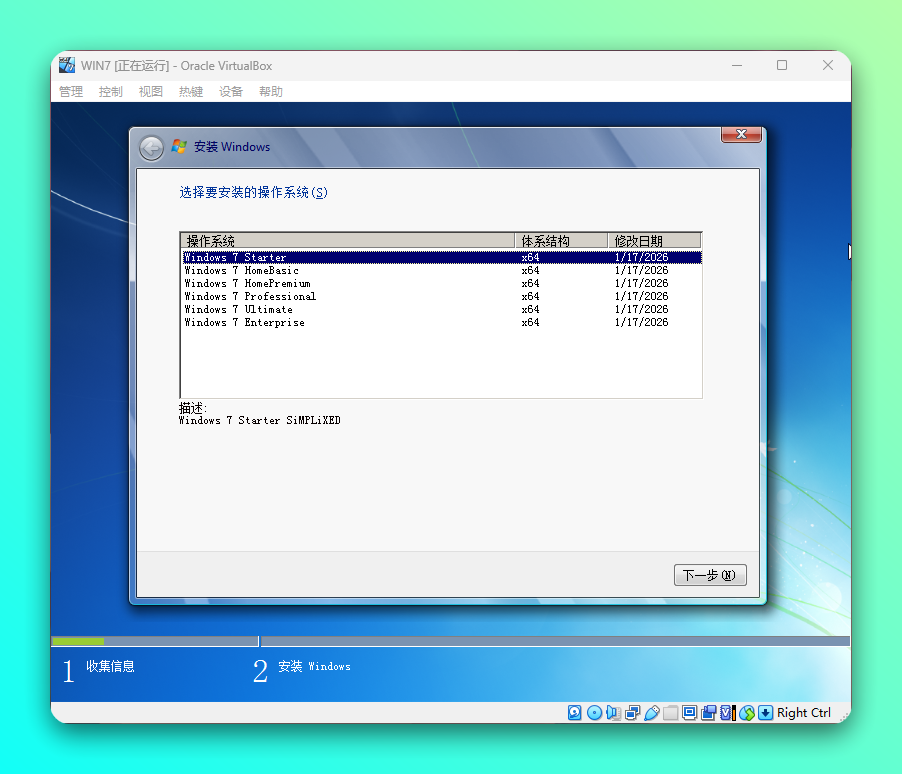This screenshot has height=774, width=902.
Task: Open the 设备 (Devices) menu
Action: 230,91
